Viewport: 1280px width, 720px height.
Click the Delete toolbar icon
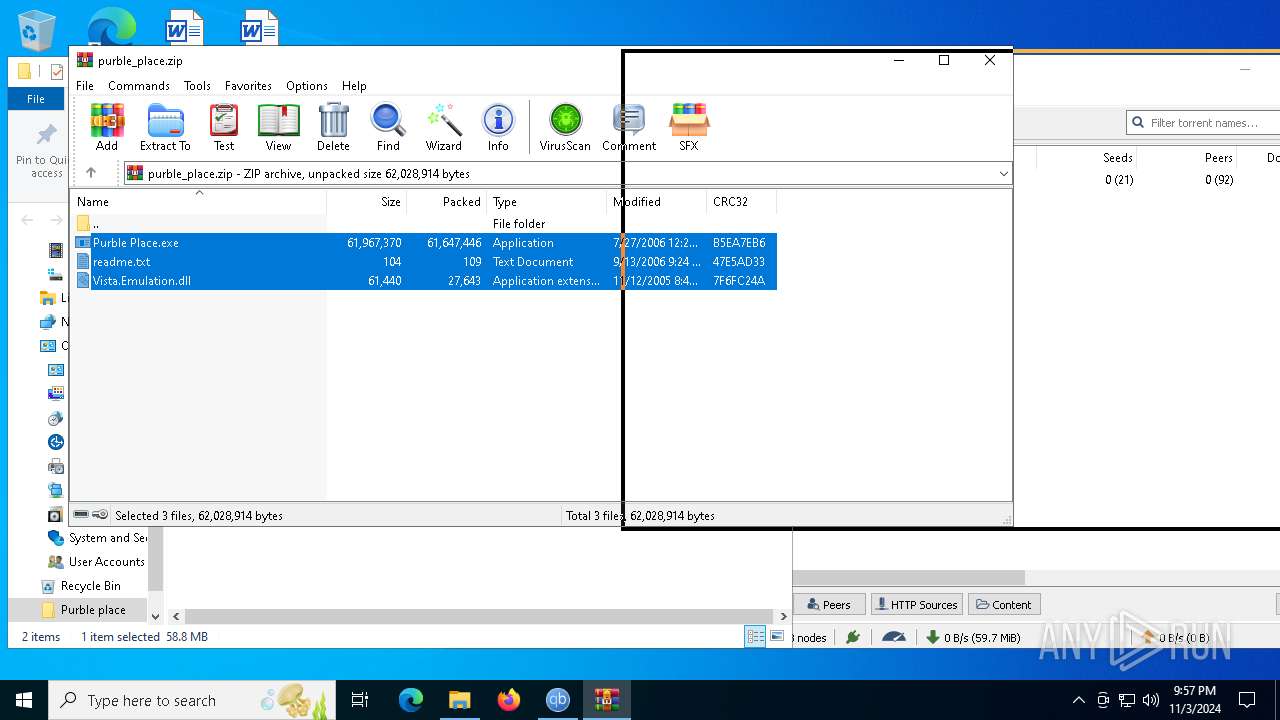[x=333, y=127]
